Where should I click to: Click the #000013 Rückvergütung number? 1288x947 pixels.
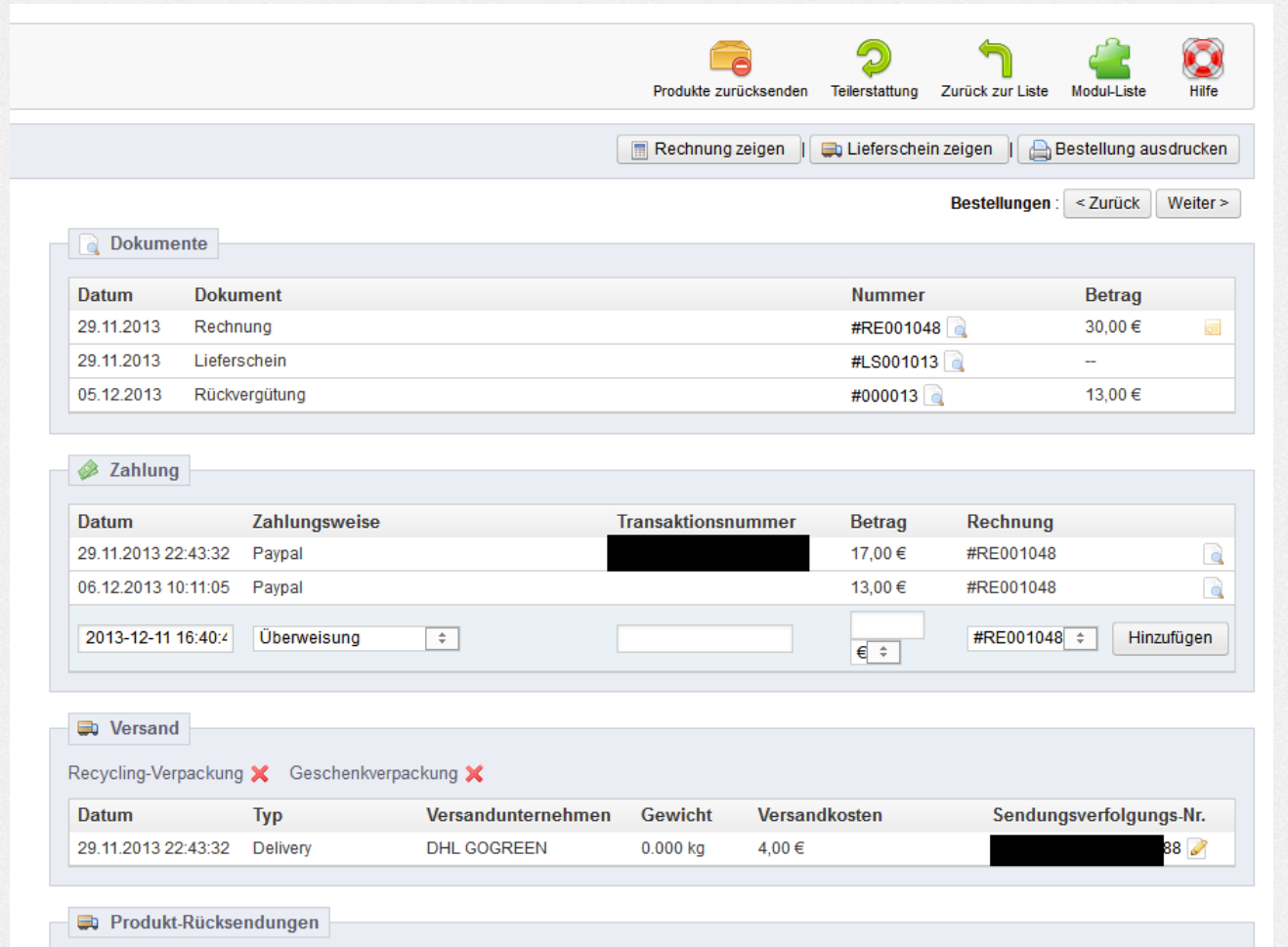[884, 396]
